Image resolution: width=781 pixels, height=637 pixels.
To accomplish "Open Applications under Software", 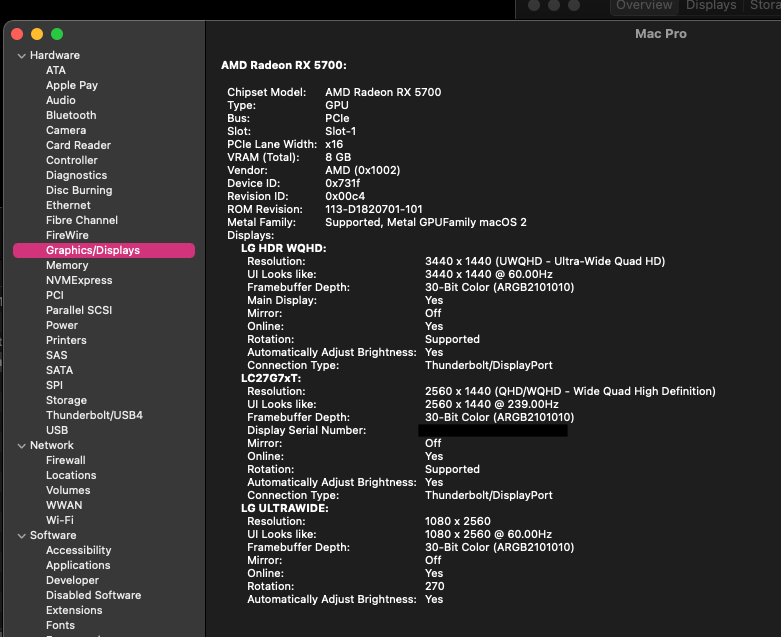I will click(x=78, y=565).
